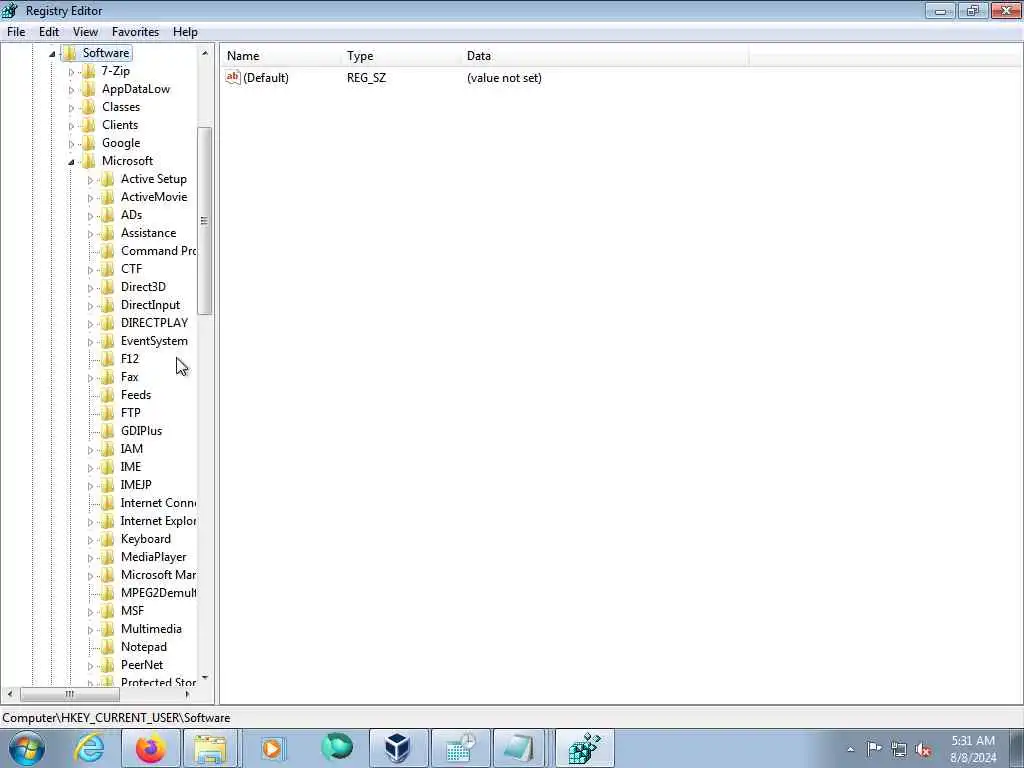
Task: Select the Command Processor key
Action: pyautogui.click(x=158, y=251)
